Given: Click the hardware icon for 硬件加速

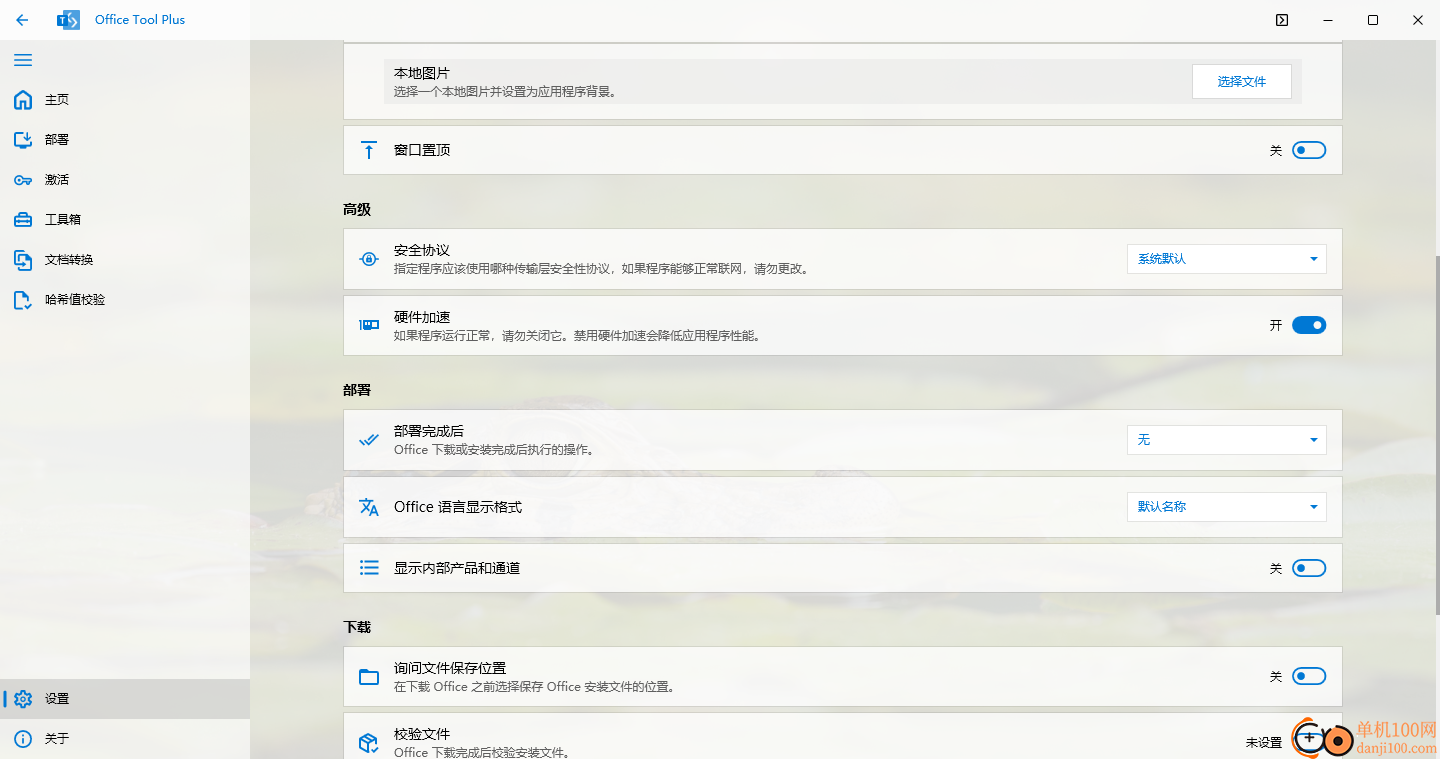Looking at the screenshot, I should pyautogui.click(x=369, y=325).
